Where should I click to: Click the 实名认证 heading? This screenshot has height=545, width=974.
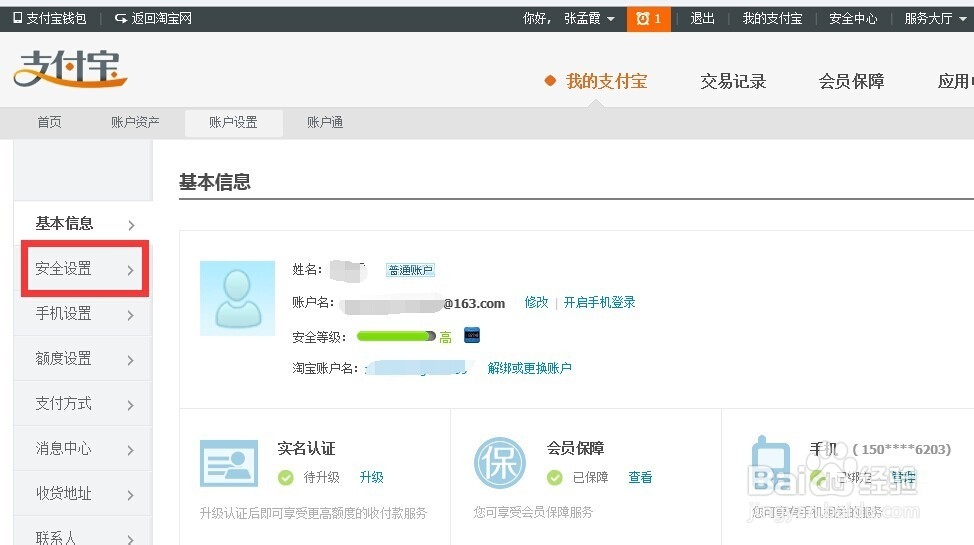[306, 448]
